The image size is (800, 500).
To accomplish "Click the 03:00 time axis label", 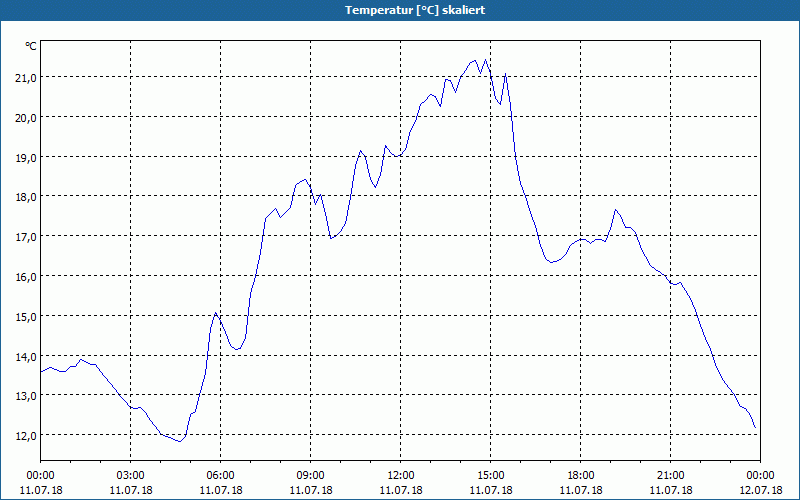I will [x=131, y=476].
